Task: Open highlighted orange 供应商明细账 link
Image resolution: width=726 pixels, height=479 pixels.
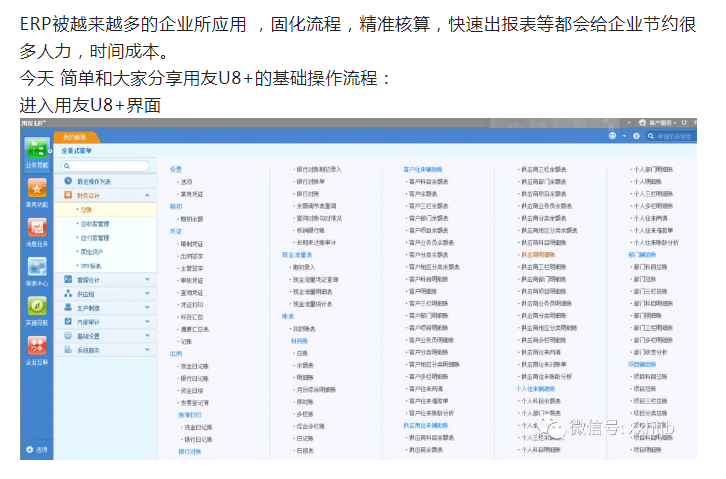Action: [538, 255]
